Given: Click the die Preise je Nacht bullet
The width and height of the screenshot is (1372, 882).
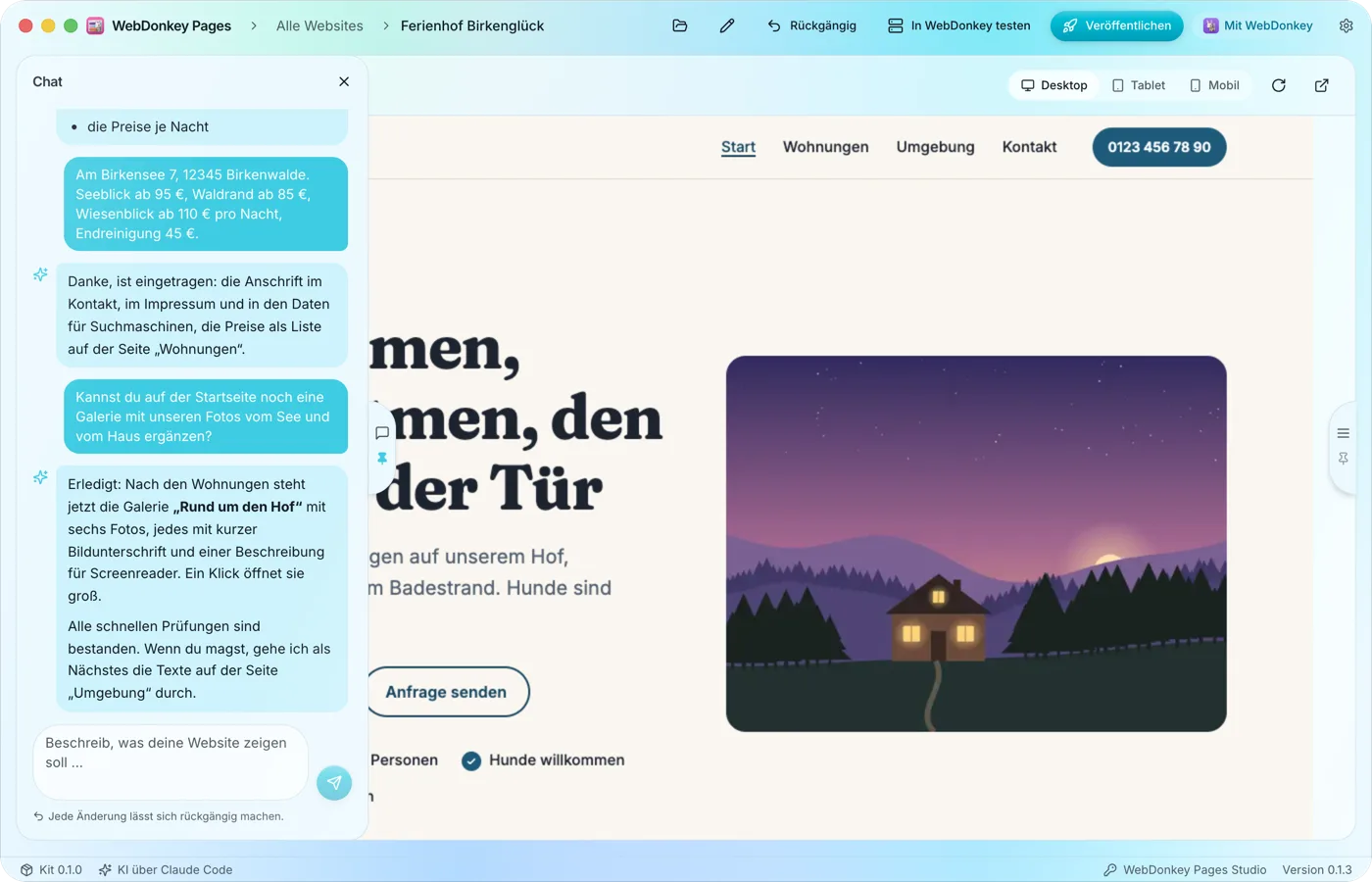Looking at the screenshot, I should [148, 126].
